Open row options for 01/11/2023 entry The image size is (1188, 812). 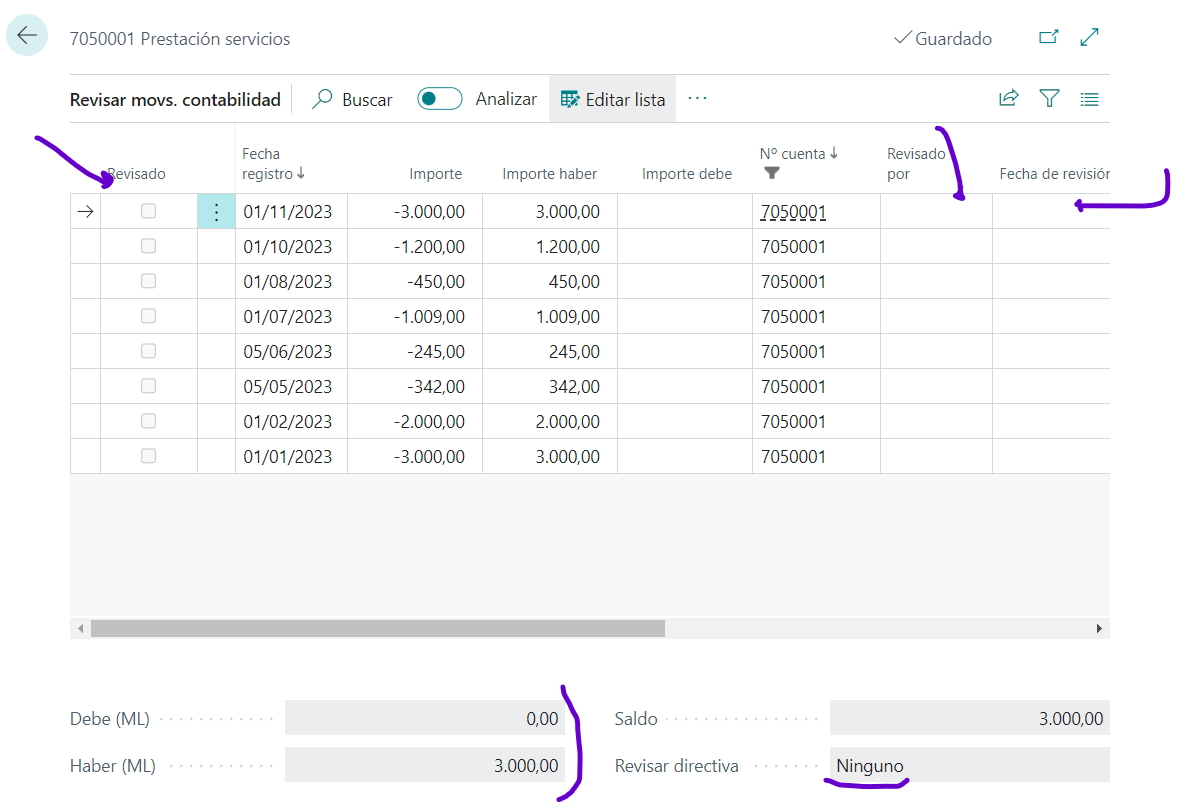[216, 212]
